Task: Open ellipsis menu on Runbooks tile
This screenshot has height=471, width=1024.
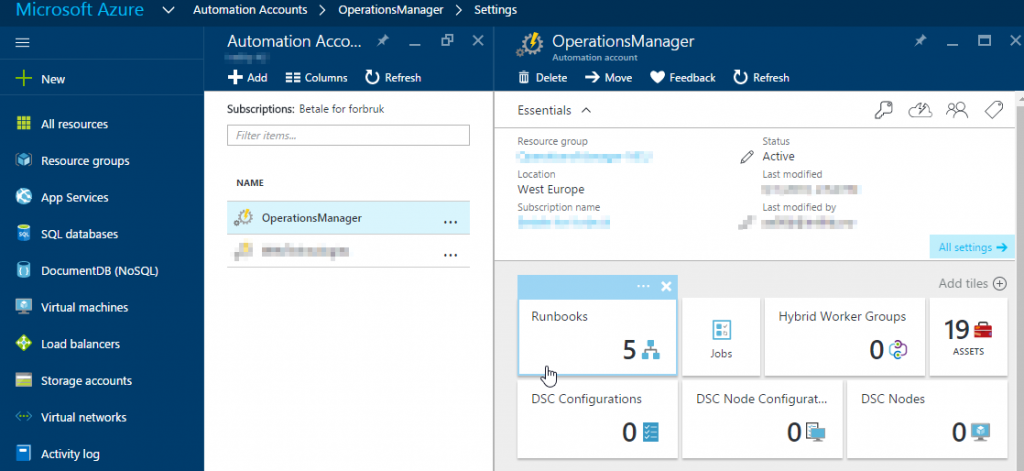Action: point(643,286)
